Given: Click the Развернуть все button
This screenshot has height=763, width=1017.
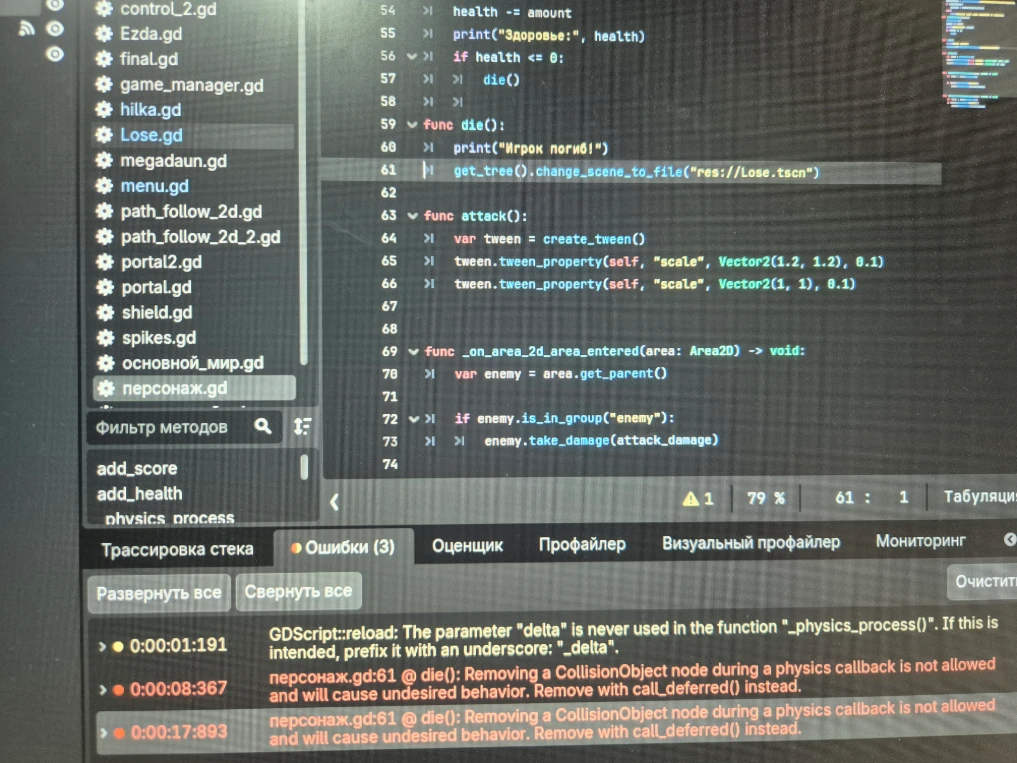Looking at the screenshot, I should 159,593.
